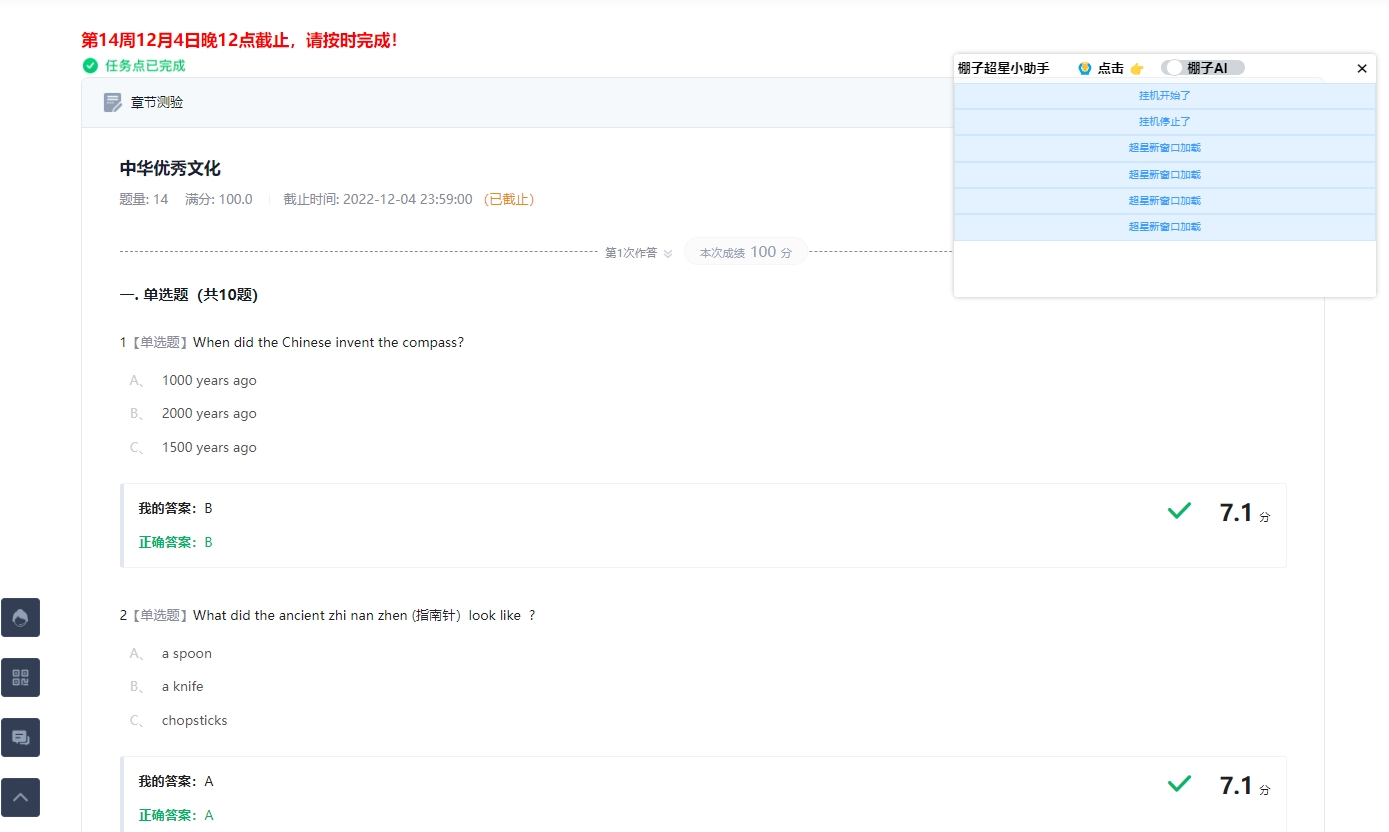The image size is (1389, 832).
Task: Click the assistant mascot icon beside 点击
Action: pos(1084,68)
